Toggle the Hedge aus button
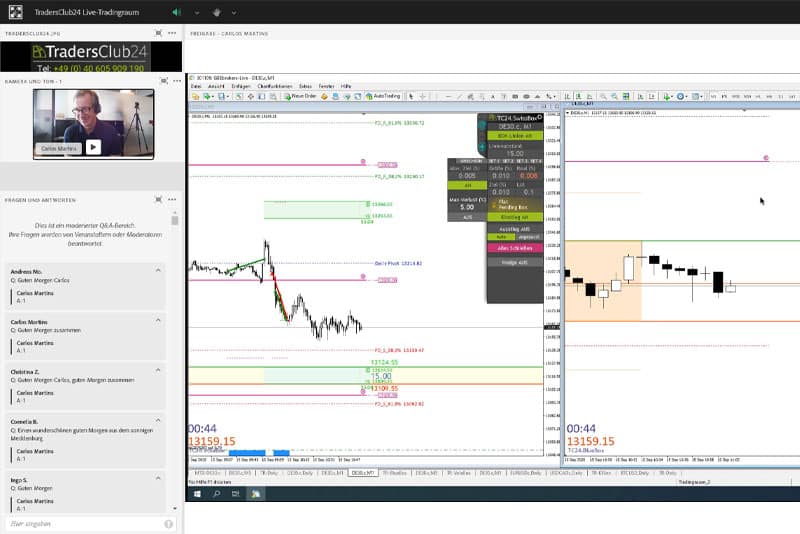 [x=515, y=262]
